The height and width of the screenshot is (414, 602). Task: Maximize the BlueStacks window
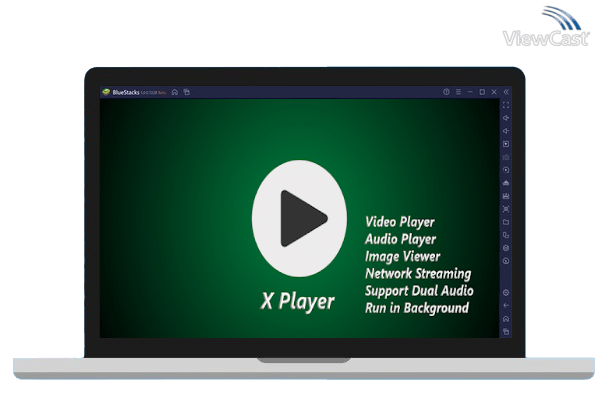[x=482, y=92]
